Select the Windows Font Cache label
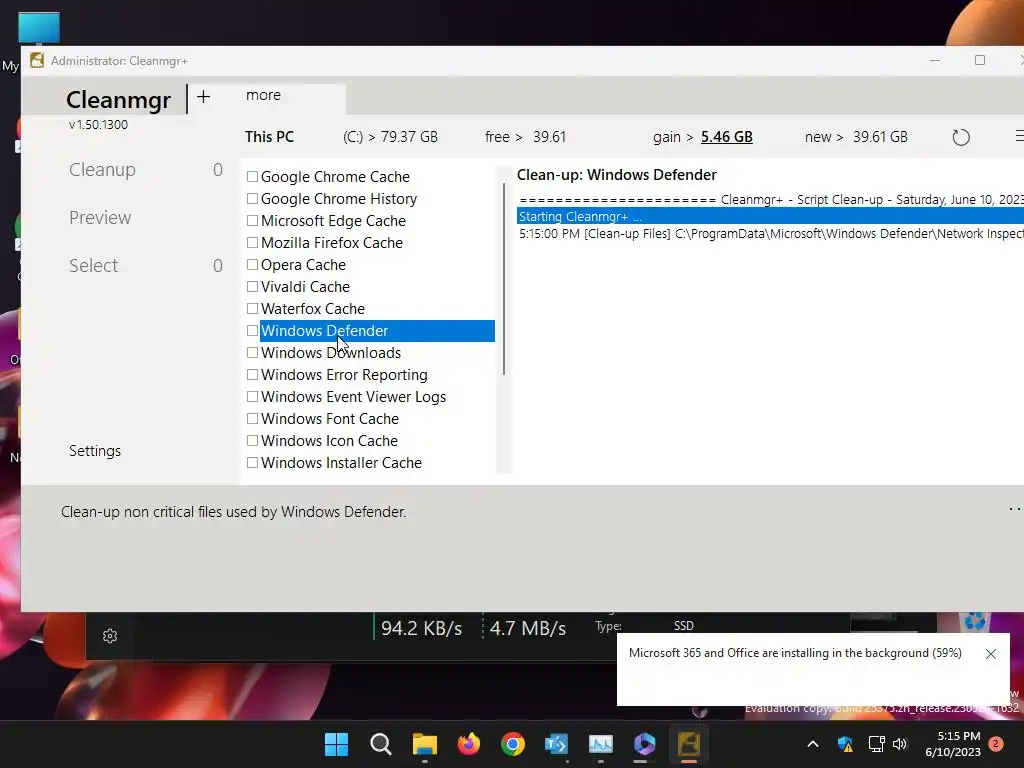The image size is (1024, 768). point(330,419)
